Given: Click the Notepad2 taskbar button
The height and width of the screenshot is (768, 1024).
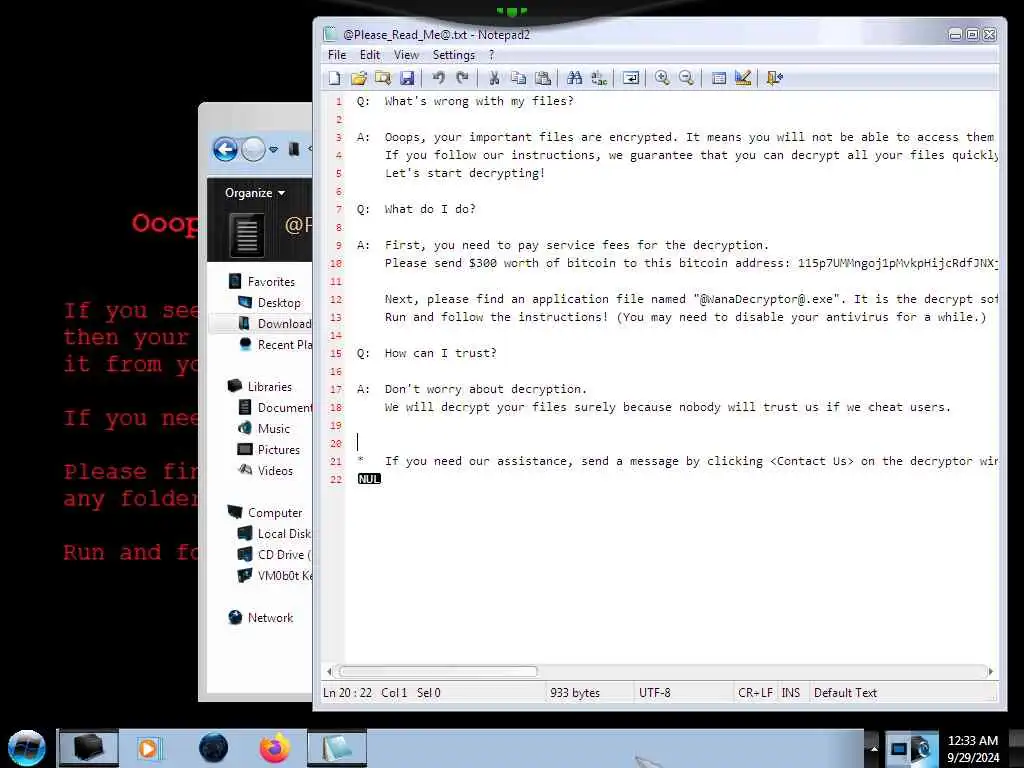Looking at the screenshot, I should (x=337, y=748).
